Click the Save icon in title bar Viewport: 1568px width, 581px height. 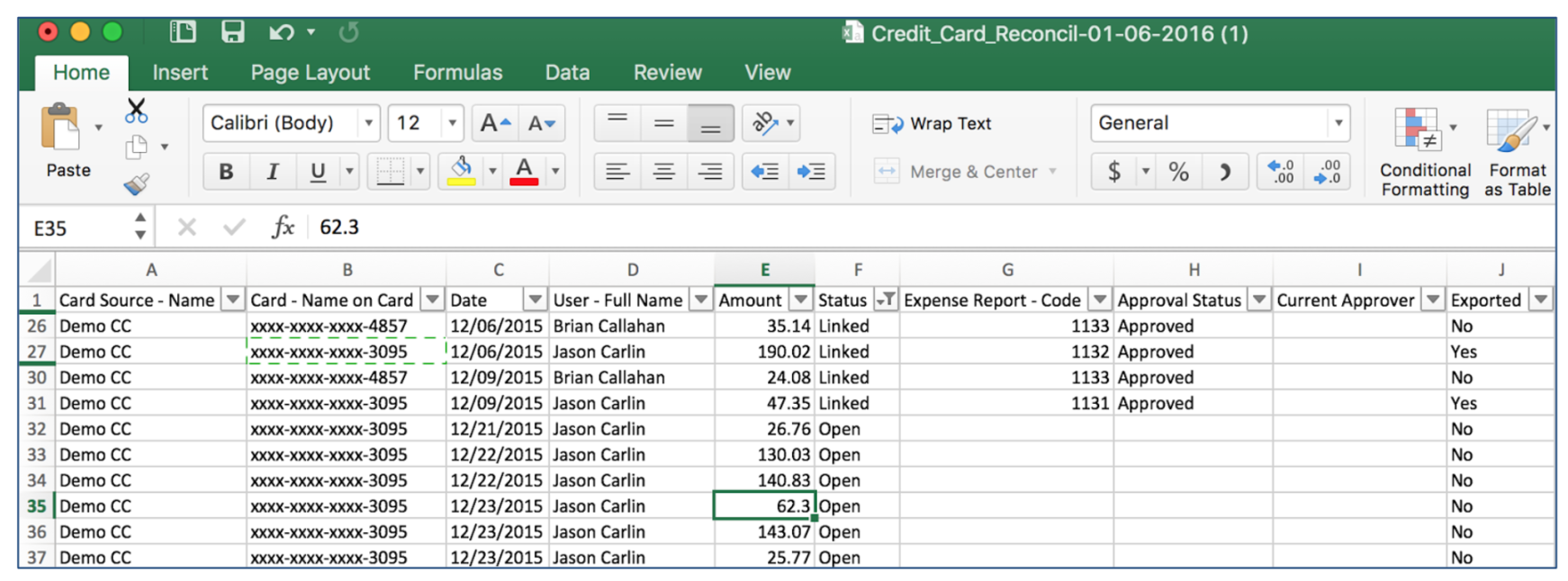click(233, 32)
